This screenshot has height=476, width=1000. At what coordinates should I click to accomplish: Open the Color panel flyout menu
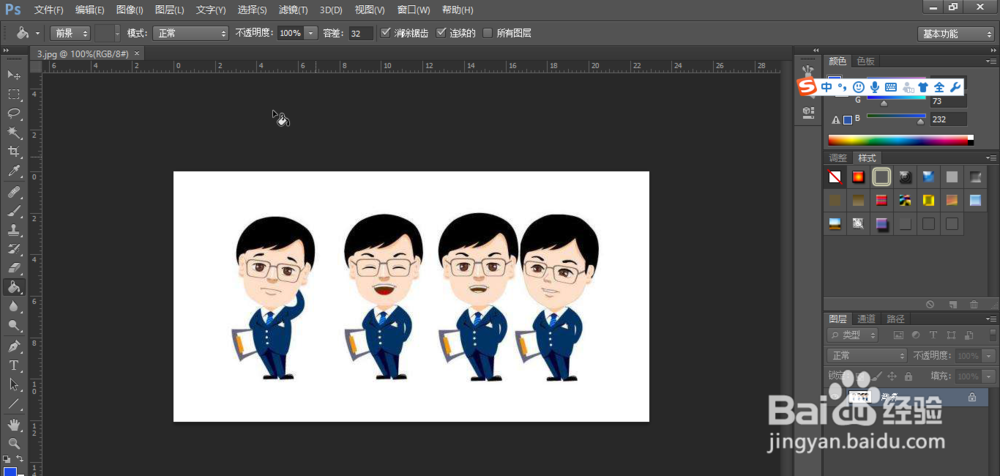pos(990,61)
